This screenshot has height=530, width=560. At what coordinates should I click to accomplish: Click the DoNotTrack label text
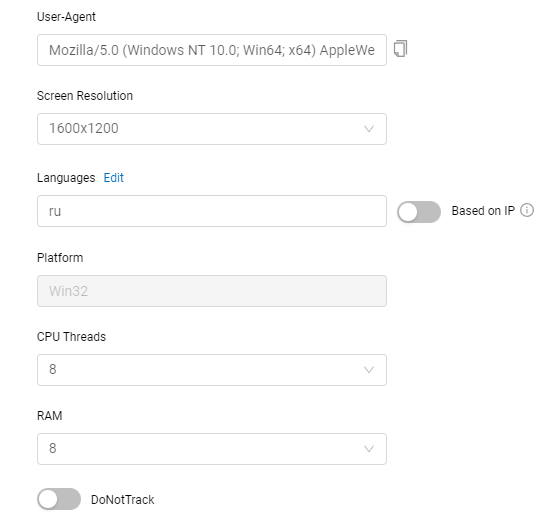[x=122, y=500]
